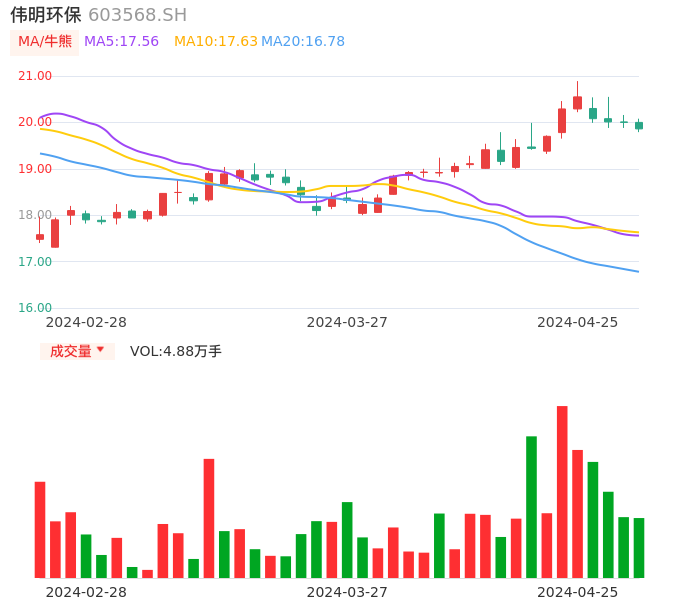The height and width of the screenshot is (606, 686).
Task: Click the 2024-02-28 date under price chart
Action: [86, 322]
